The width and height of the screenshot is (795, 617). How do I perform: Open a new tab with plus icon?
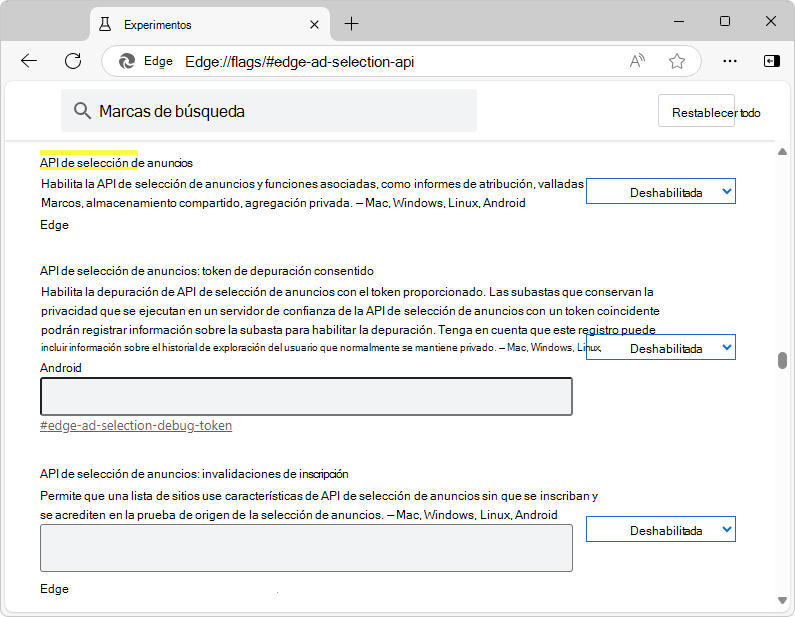click(x=351, y=24)
